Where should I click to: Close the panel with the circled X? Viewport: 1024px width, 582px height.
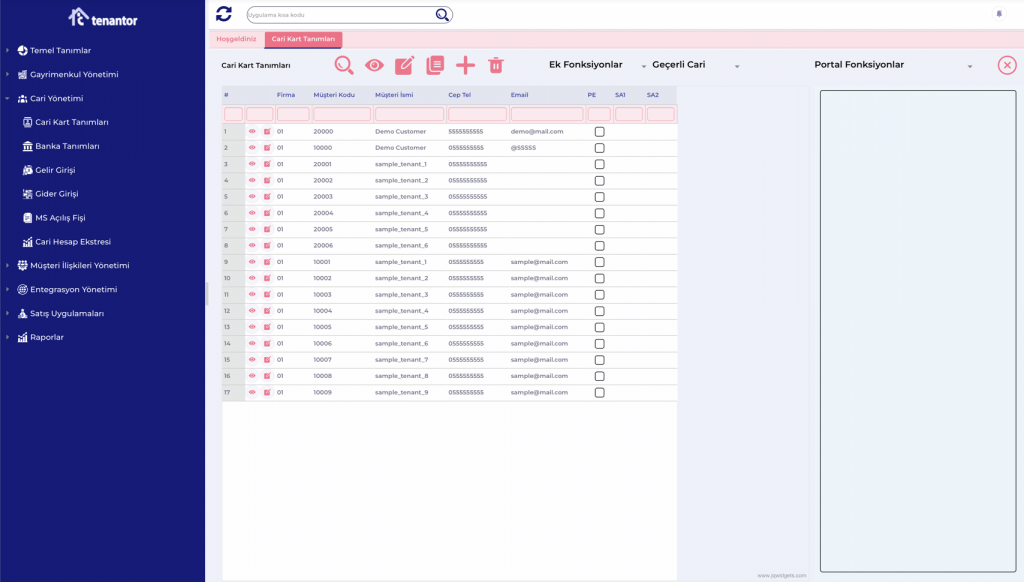1007,65
